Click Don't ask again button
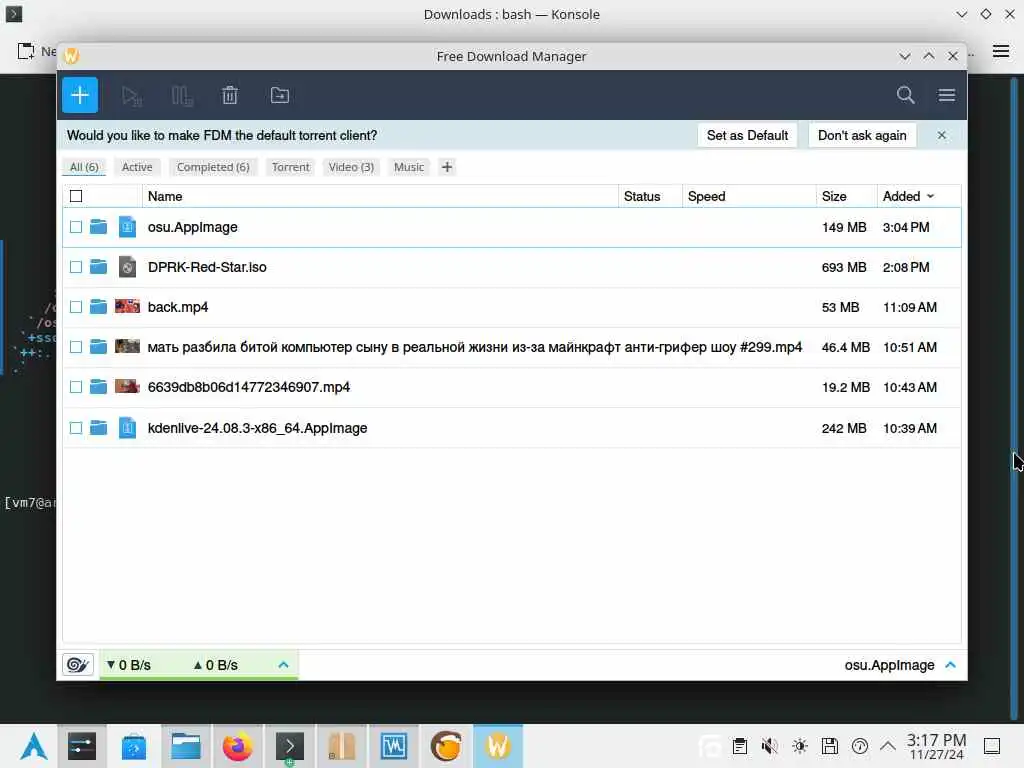1024x768 pixels. 862,135
